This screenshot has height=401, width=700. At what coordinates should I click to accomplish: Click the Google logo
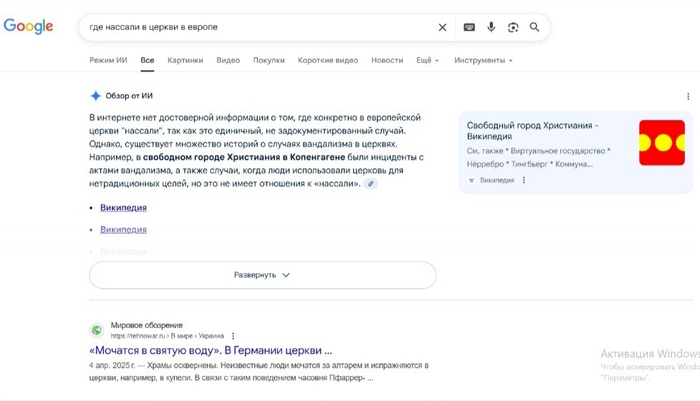click(28, 27)
